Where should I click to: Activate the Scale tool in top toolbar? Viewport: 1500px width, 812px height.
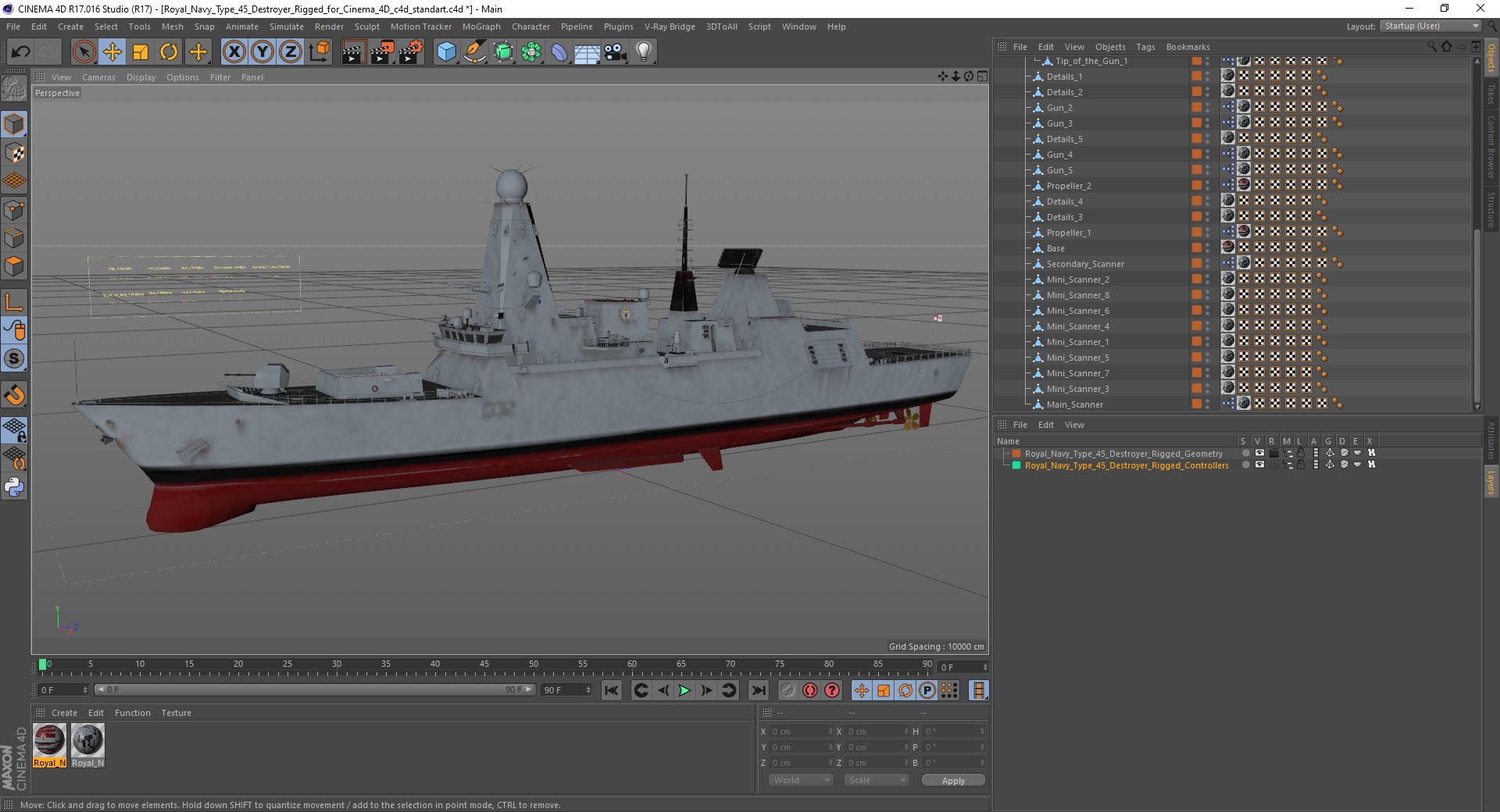tap(141, 52)
